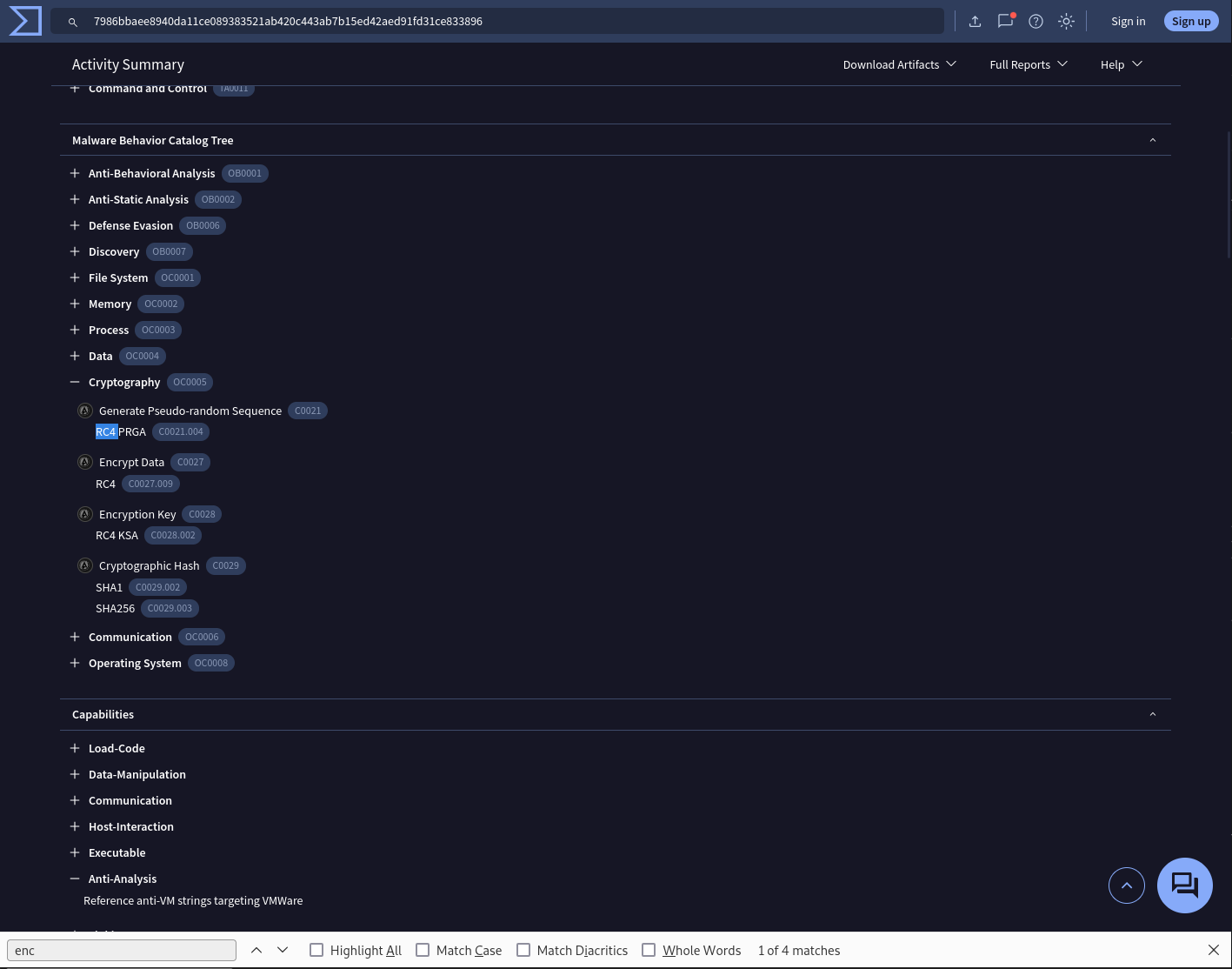The image size is (1232, 969).
Task: Expand Communication OC0006 node
Action: click(75, 637)
